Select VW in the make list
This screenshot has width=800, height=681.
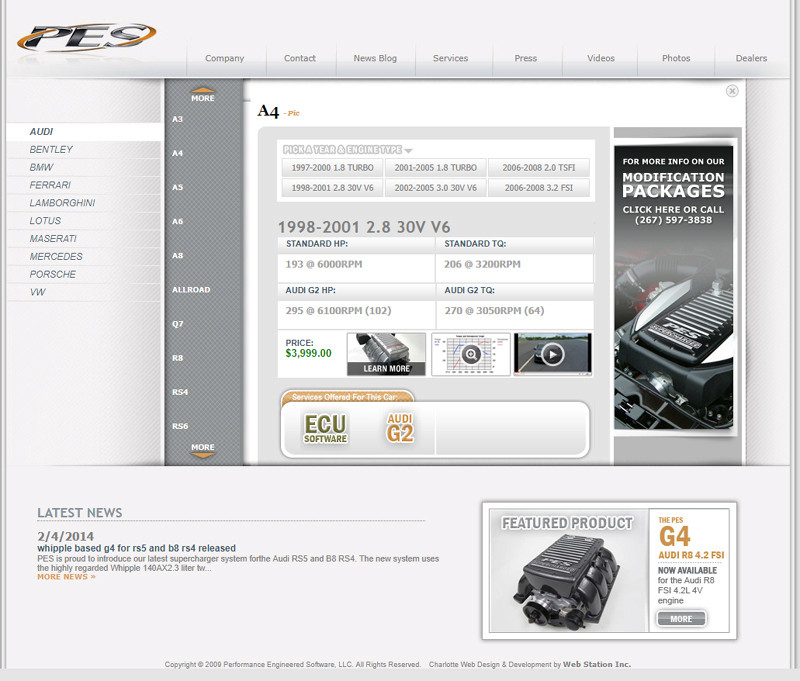click(84, 292)
